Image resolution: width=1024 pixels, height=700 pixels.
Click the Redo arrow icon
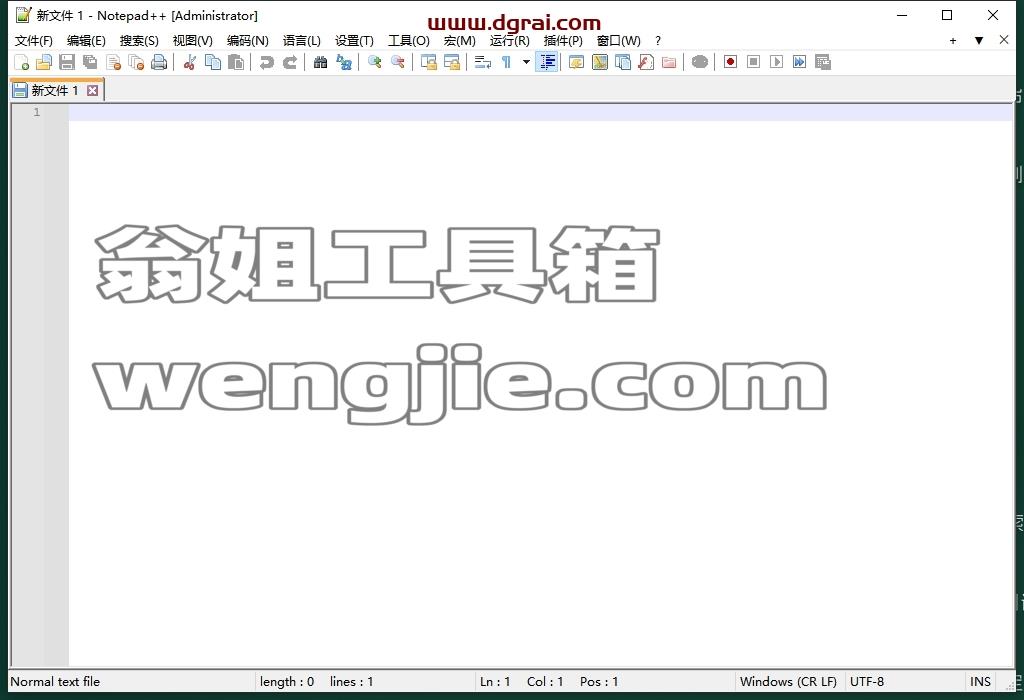[289, 62]
